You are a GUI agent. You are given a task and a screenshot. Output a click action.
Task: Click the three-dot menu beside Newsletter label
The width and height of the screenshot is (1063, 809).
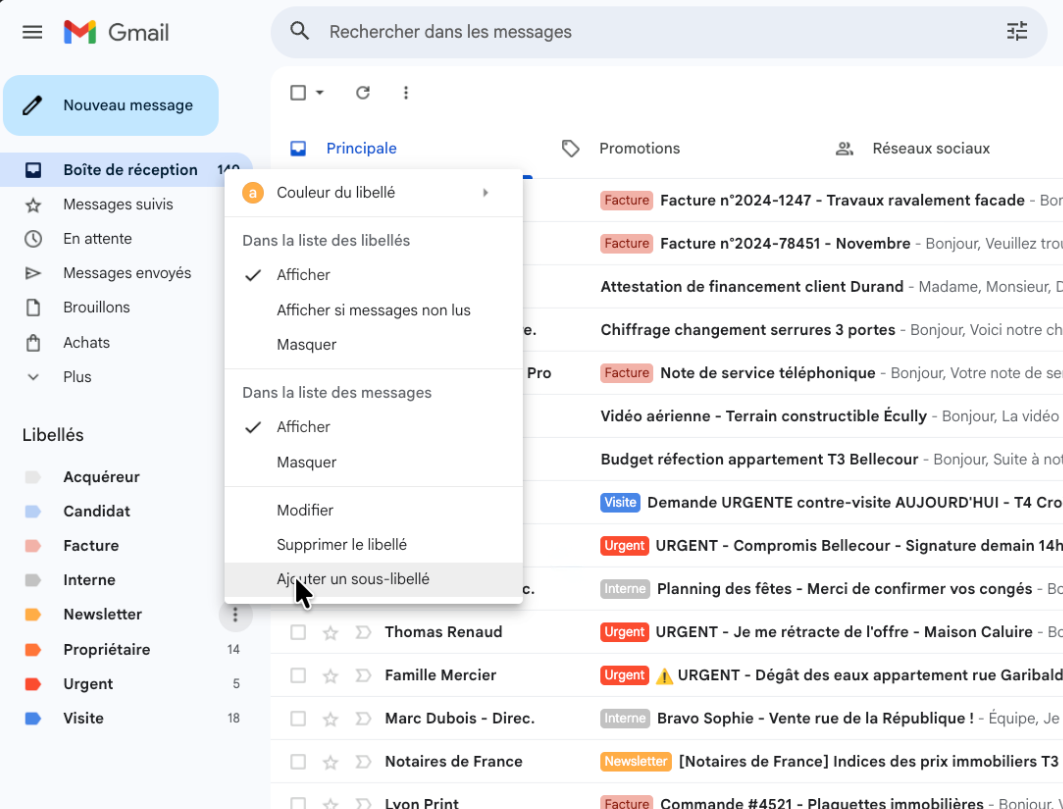235,615
